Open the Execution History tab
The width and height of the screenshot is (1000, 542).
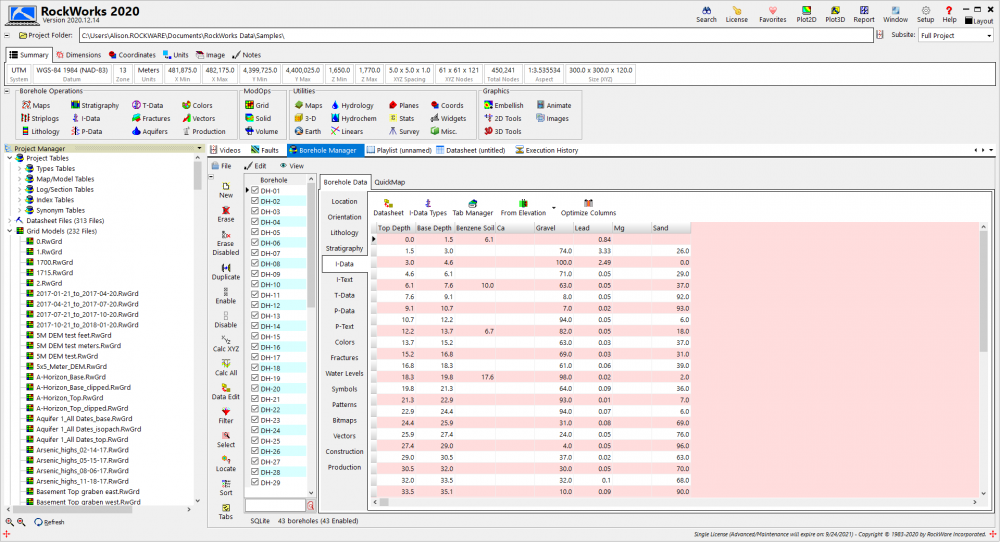click(547, 150)
